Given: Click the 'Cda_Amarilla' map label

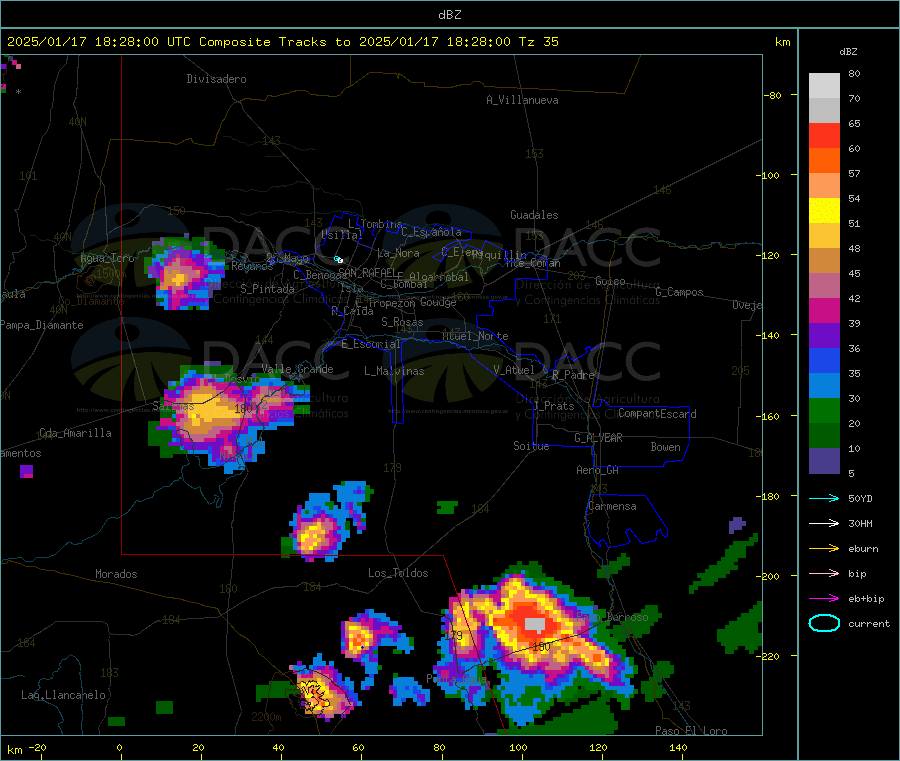Looking at the screenshot, I should point(75,433).
